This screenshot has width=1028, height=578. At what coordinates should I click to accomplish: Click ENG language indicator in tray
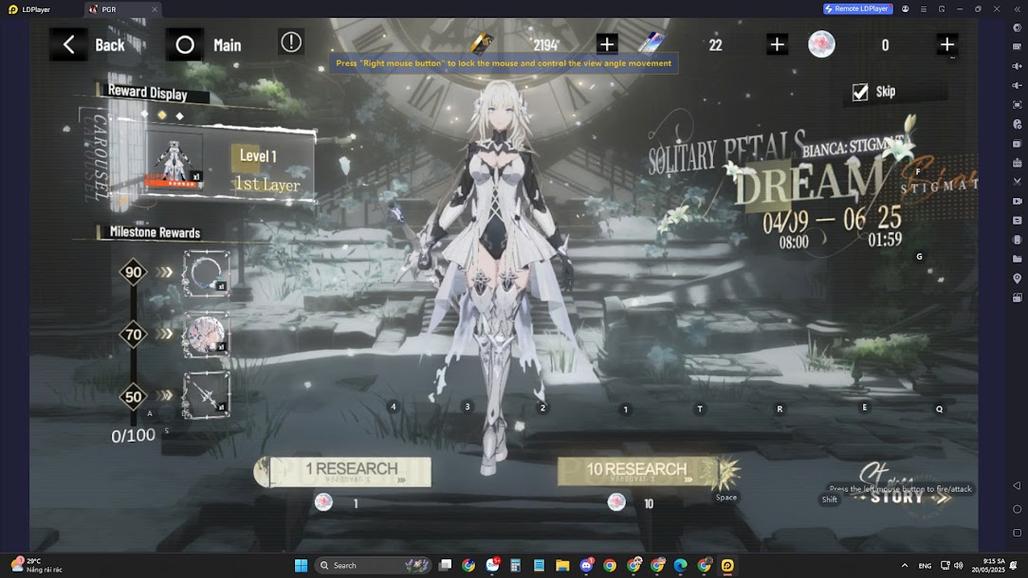925,566
